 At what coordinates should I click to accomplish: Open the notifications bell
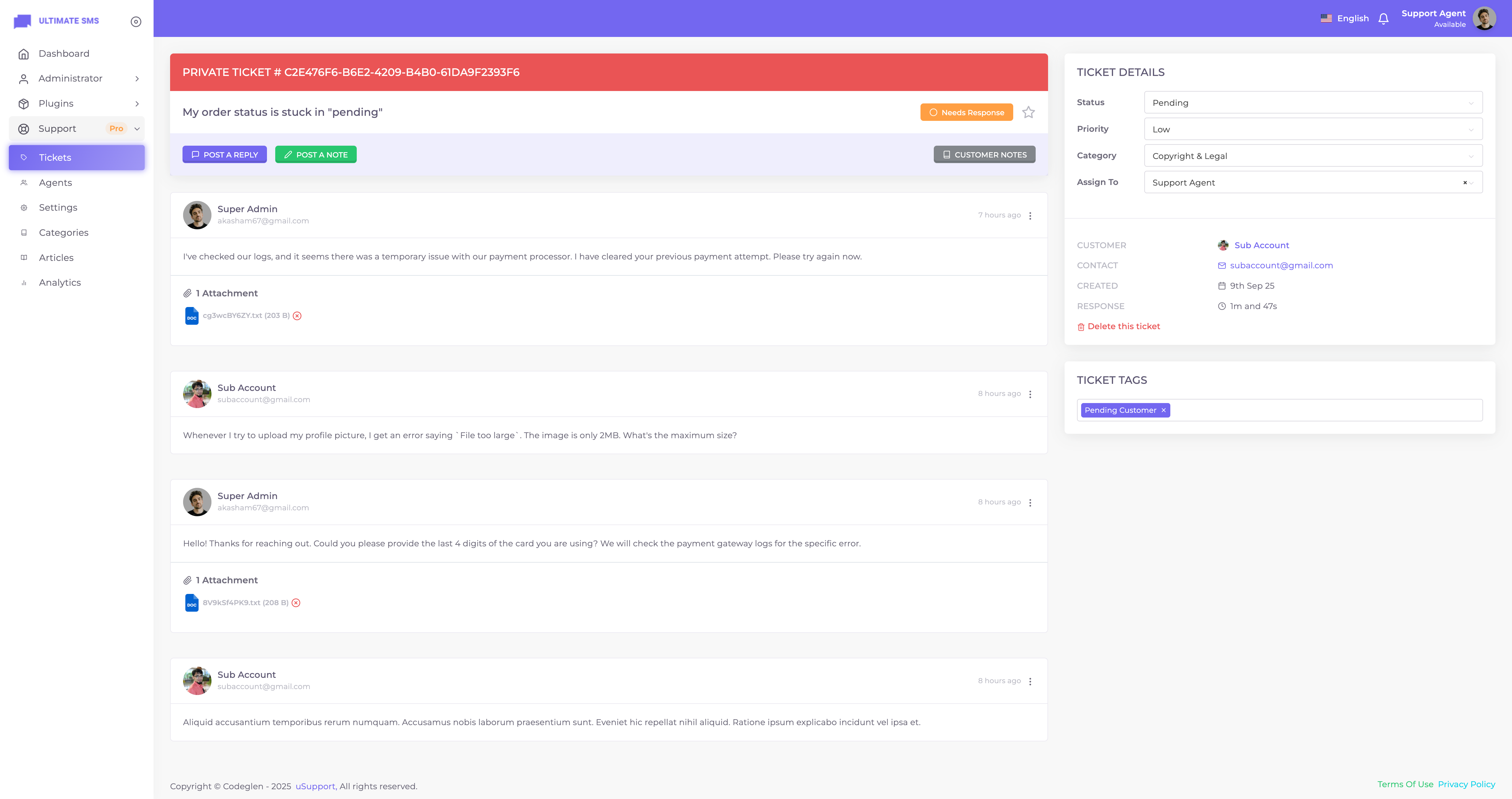pos(1384,19)
